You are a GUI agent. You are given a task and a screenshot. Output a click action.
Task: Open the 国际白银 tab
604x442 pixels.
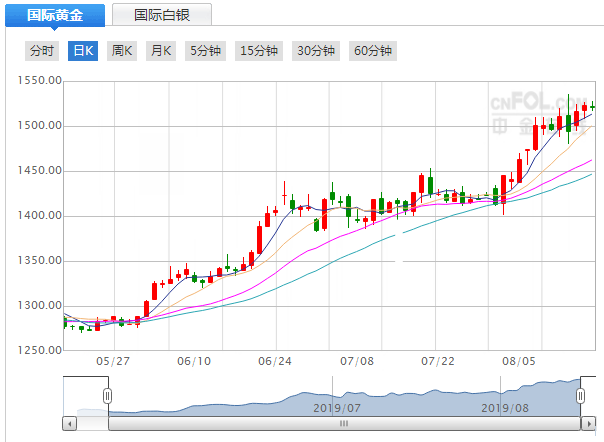[x=161, y=15]
